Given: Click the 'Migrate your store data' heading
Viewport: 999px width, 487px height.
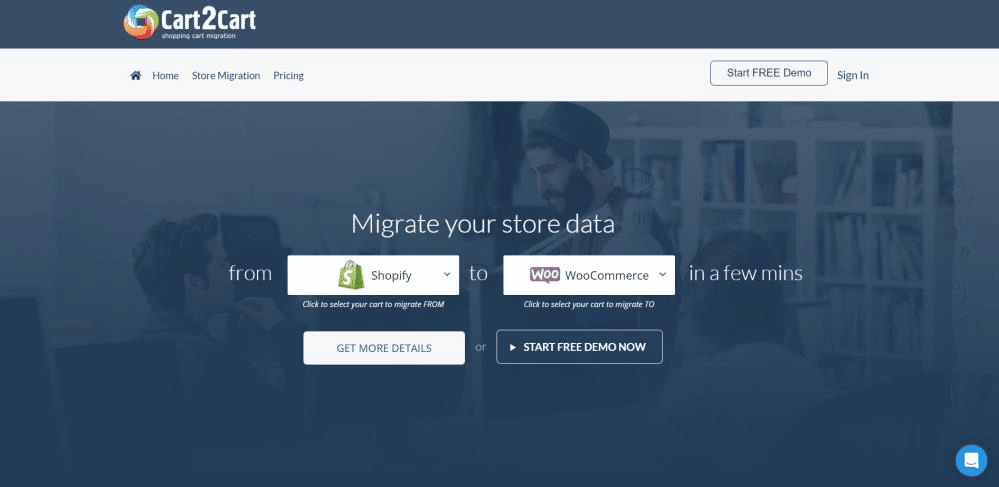Looking at the screenshot, I should click(x=483, y=224).
